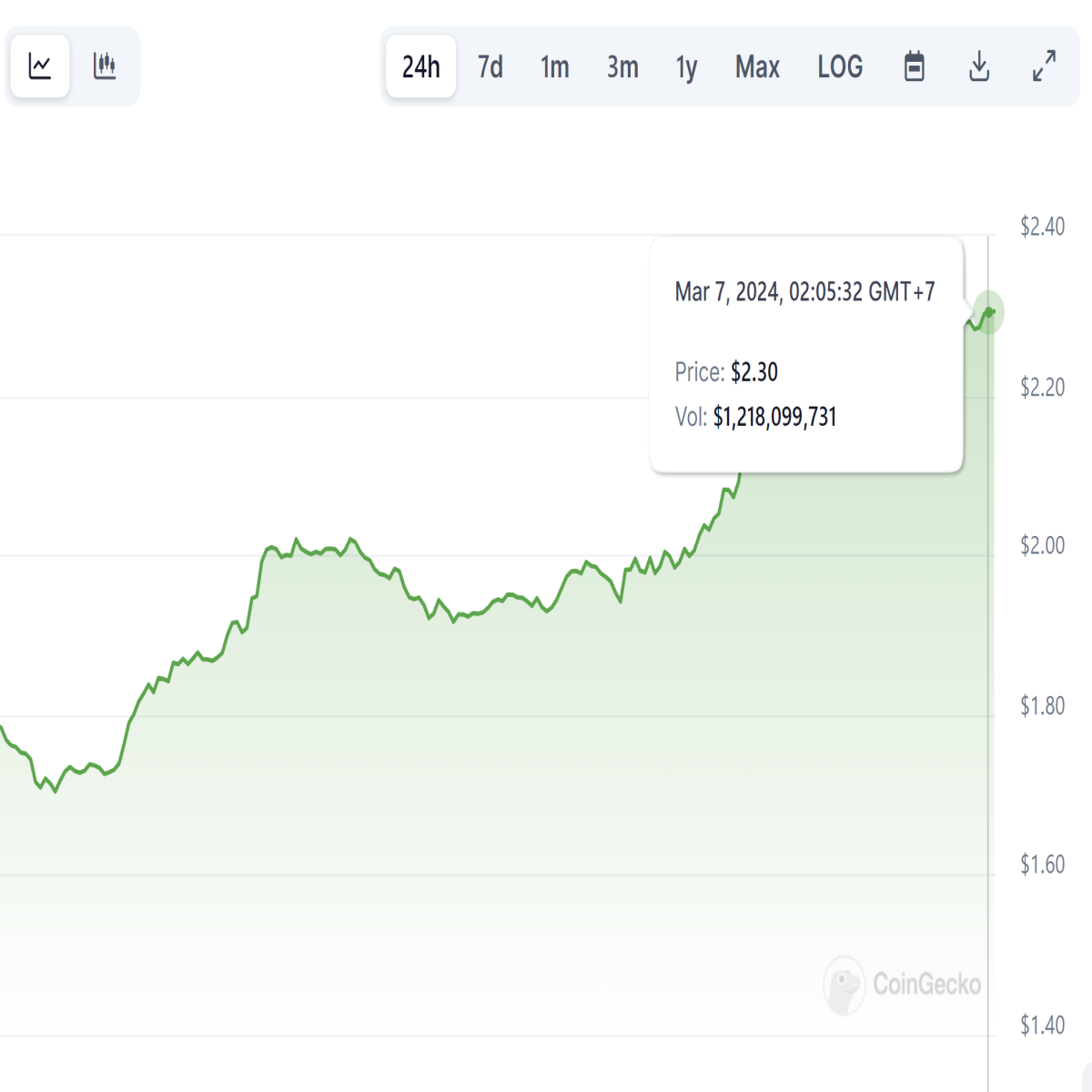The height and width of the screenshot is (1092, 1092).
Task: Click the $2.40 axis label
Action: (1043, 227)
